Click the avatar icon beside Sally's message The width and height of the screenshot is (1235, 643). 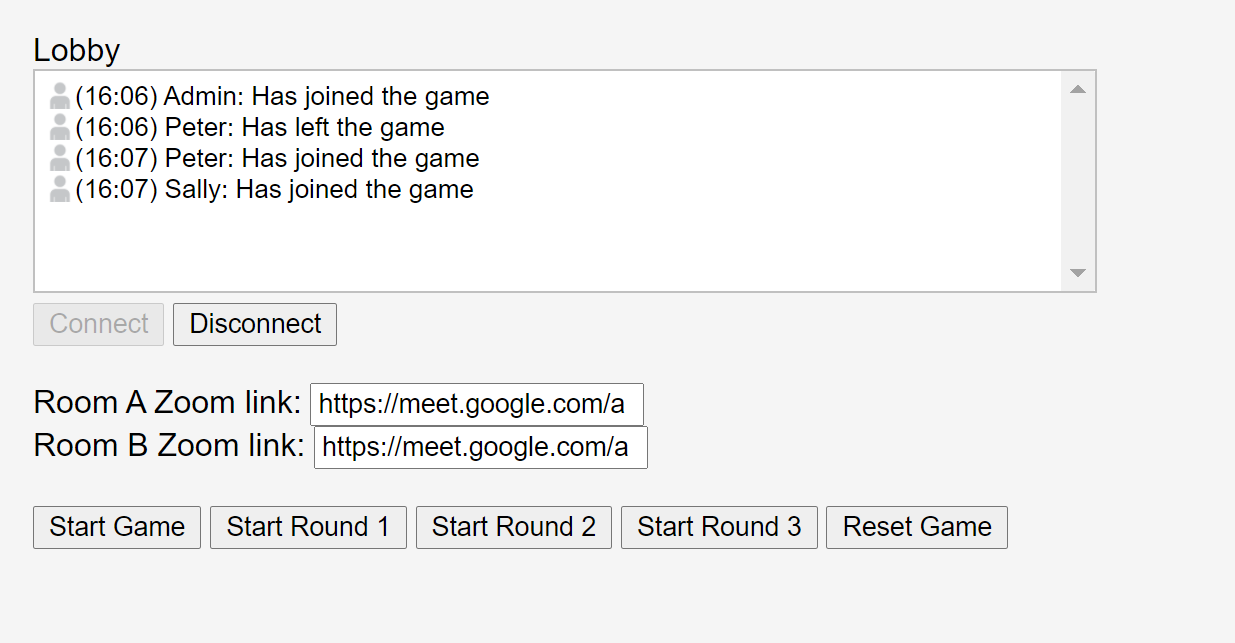coord(60,189)
